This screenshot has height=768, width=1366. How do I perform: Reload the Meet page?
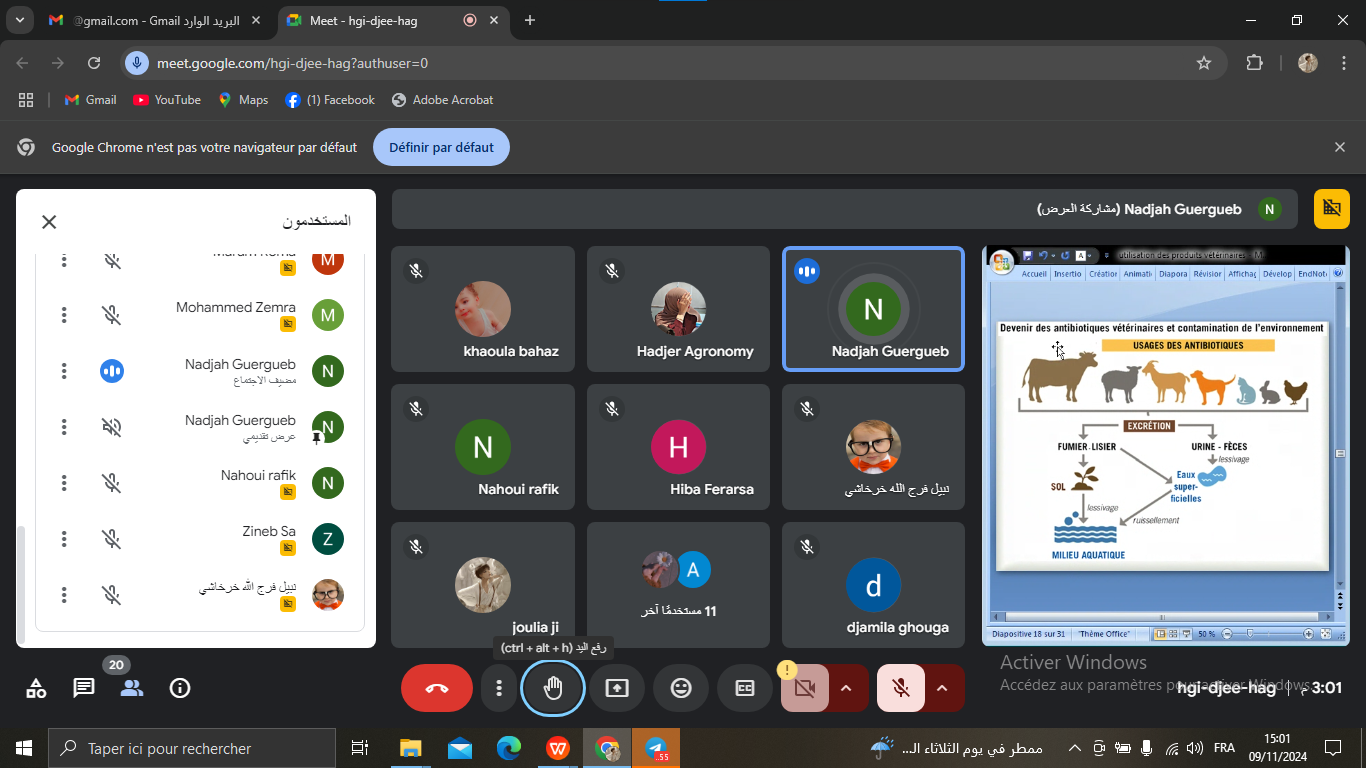94,63
